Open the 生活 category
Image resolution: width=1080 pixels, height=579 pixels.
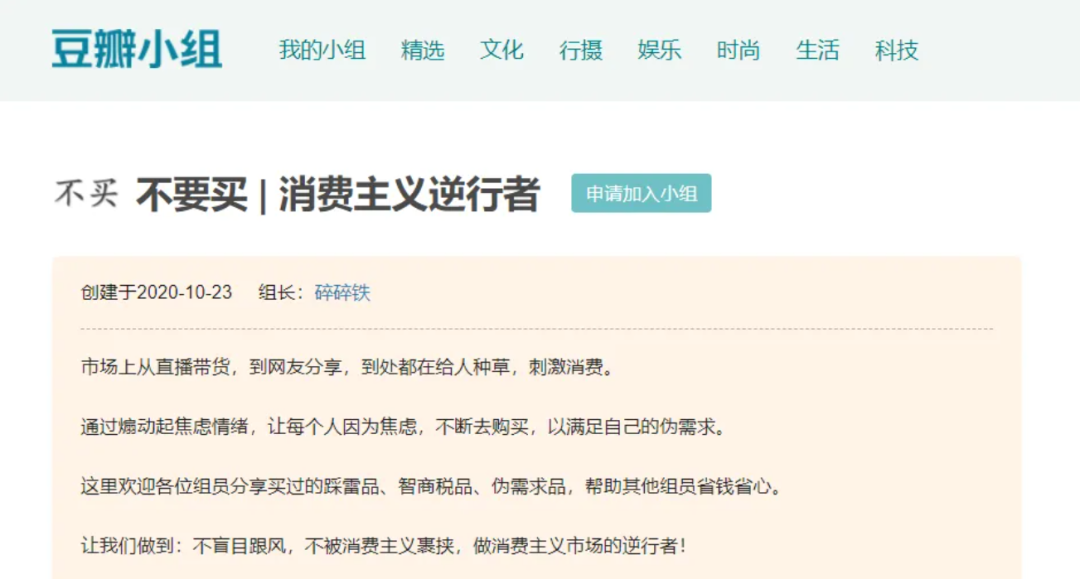click(x=818, y=50)
